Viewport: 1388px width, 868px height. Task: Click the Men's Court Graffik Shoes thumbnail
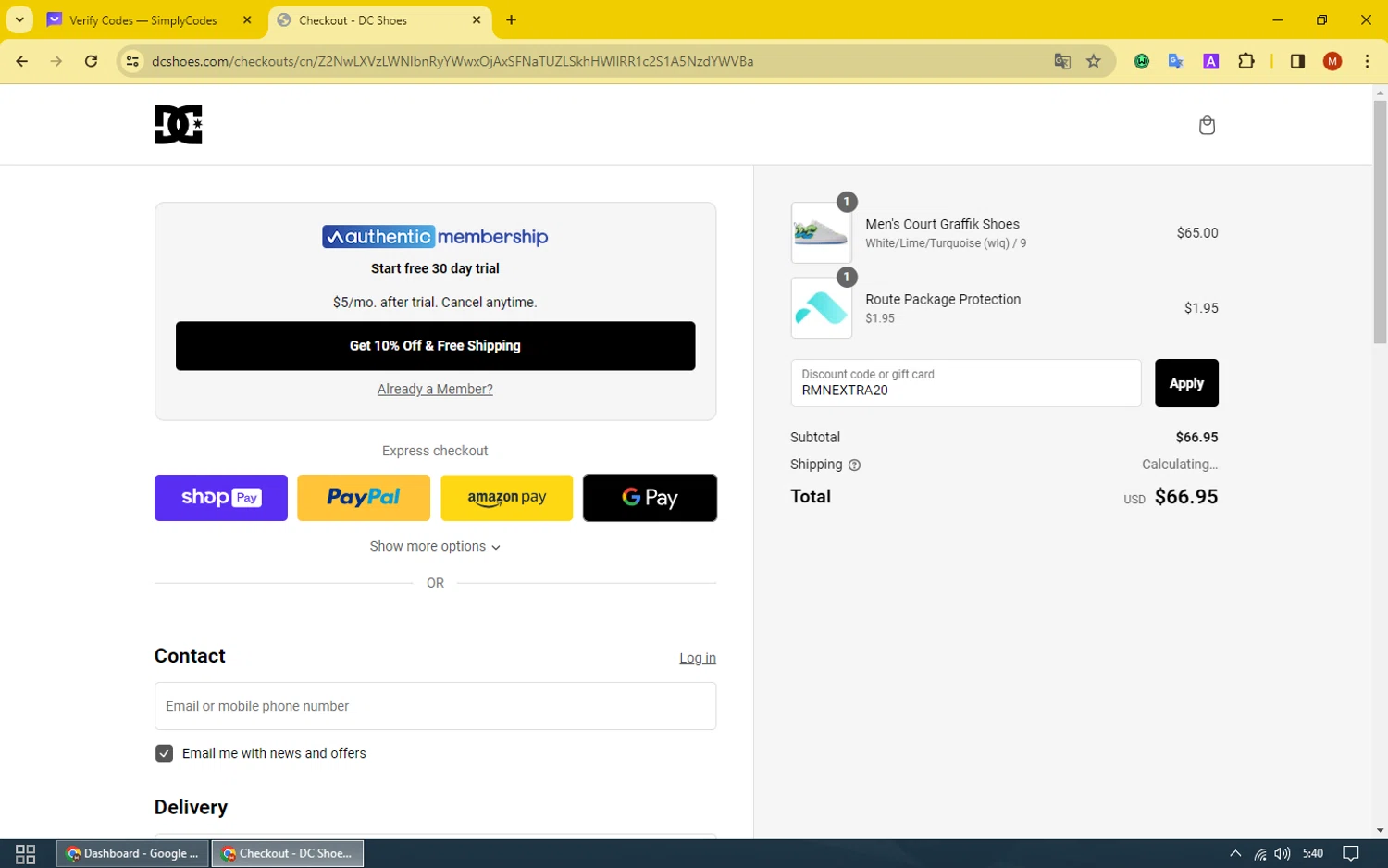pyautogui.click(x=821, y=232)
